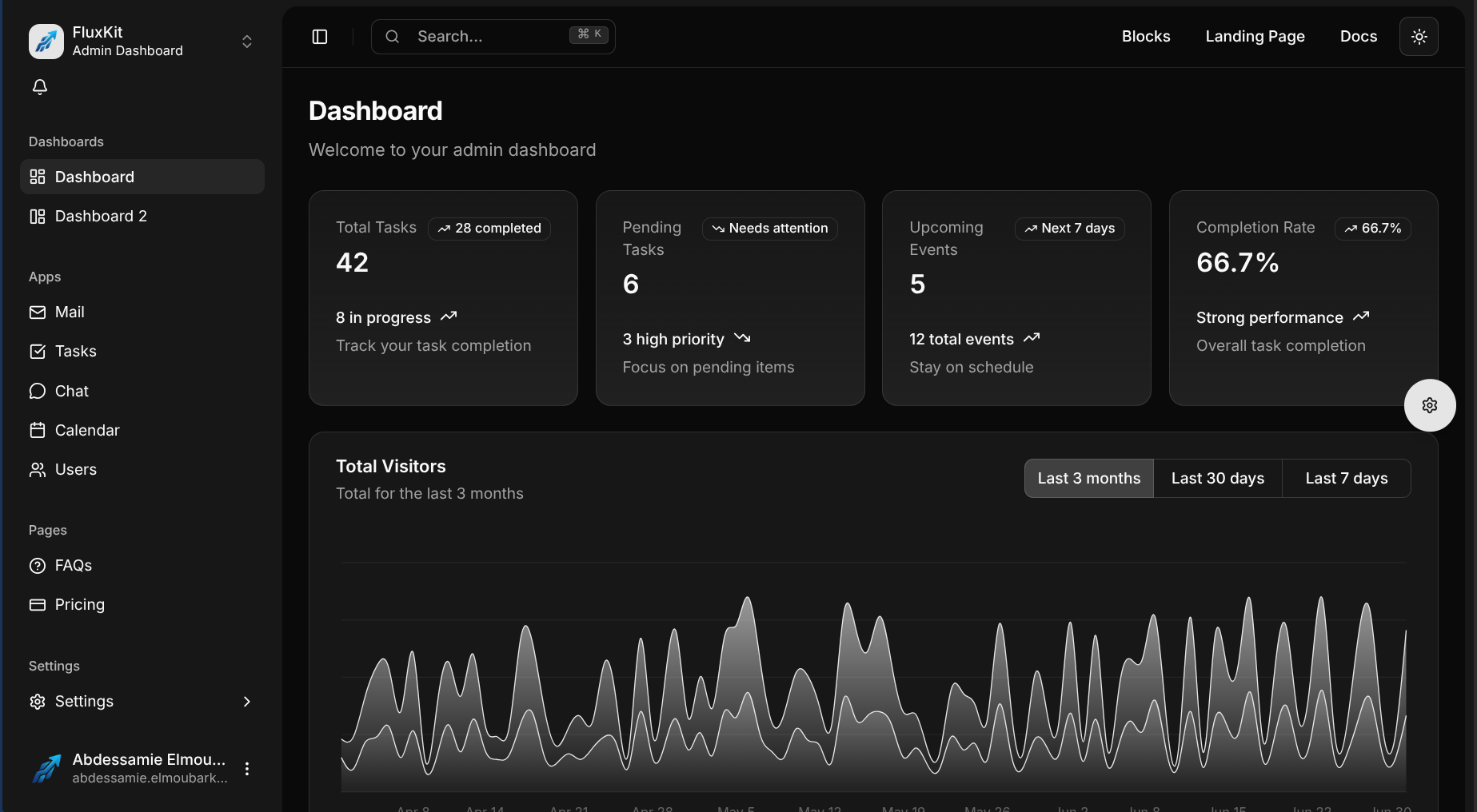This screenshot has width=1477, height=812.
Task: Select the Users icon
Action: coord(38,469)
